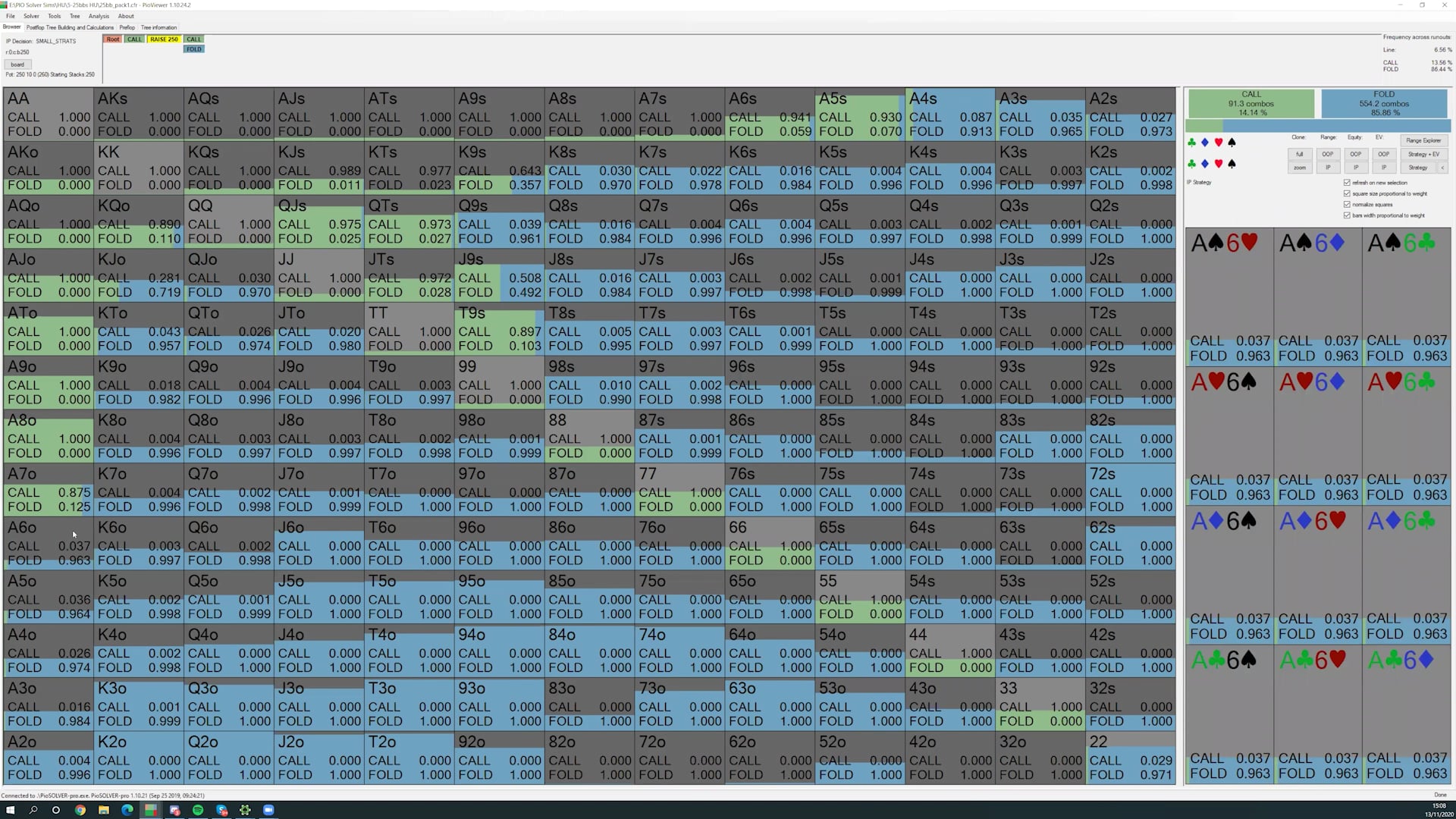This screenshot has height=819, width=1456.
Task: Click the black spade suit icon in second row
Action: tap(1232, 164)
